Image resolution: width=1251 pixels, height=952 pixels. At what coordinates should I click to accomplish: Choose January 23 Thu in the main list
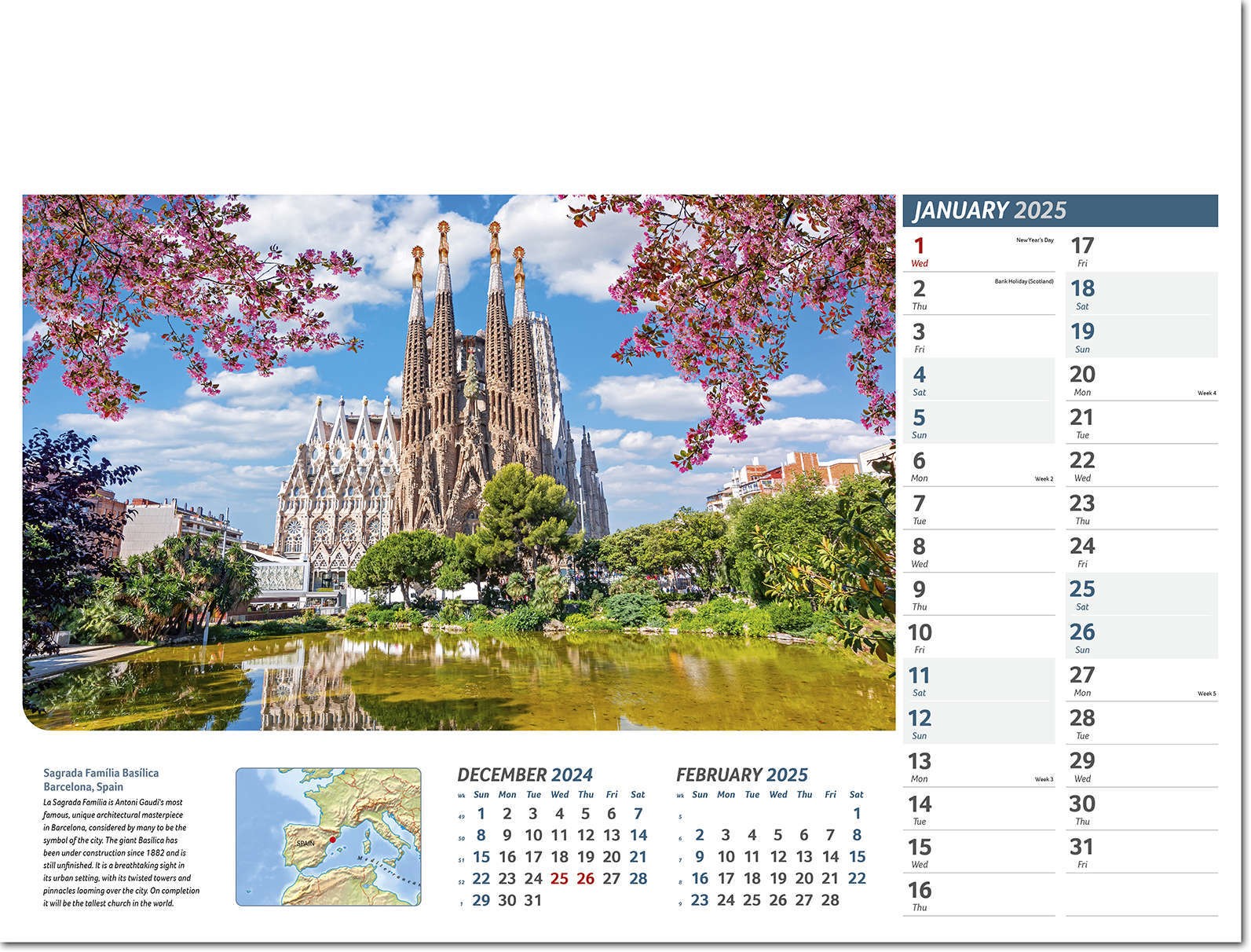1142,508
